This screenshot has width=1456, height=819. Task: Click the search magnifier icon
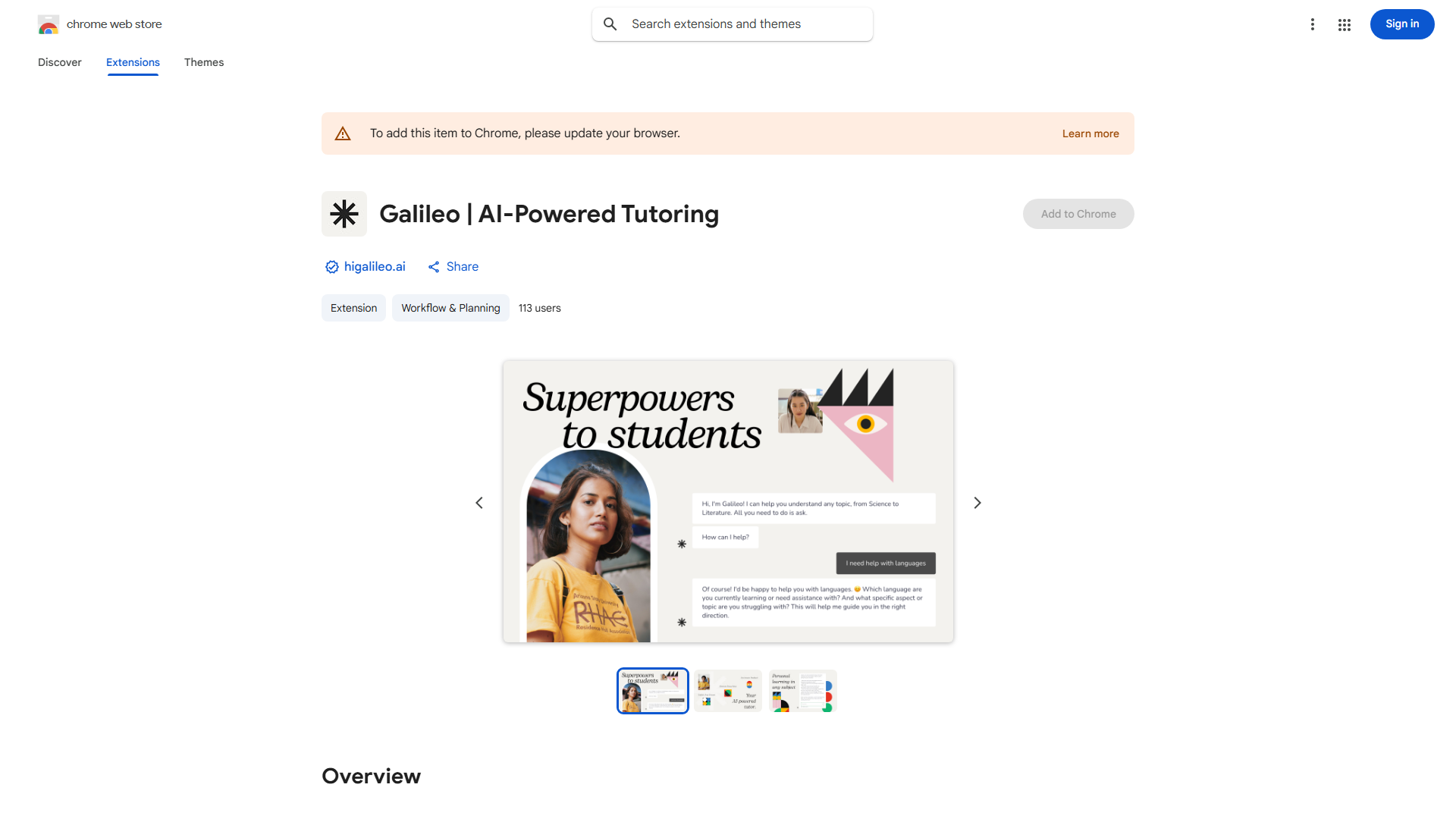(x=610, y=24)
